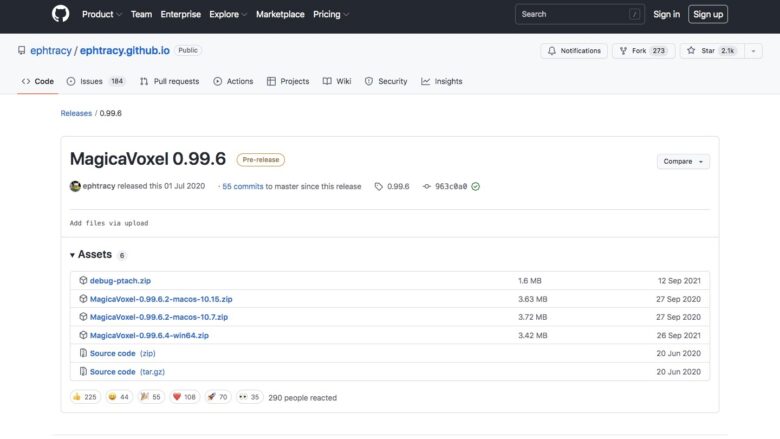This screenshot has height=439, width=780.
Task: Open the GitHub home logo
Action: 60,14
